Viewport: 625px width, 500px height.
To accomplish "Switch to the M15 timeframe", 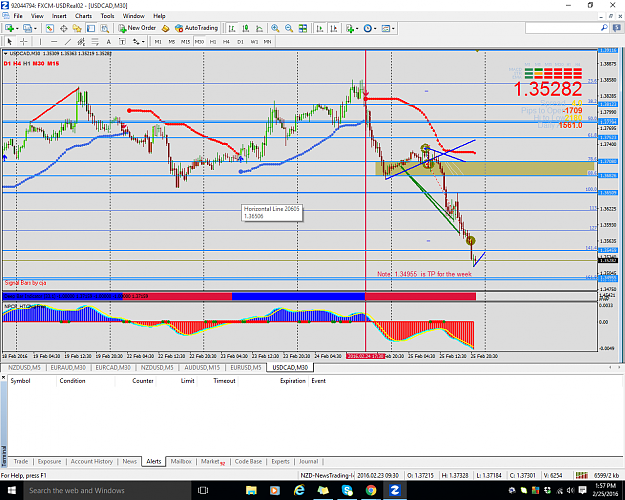I will click(185, 41).
